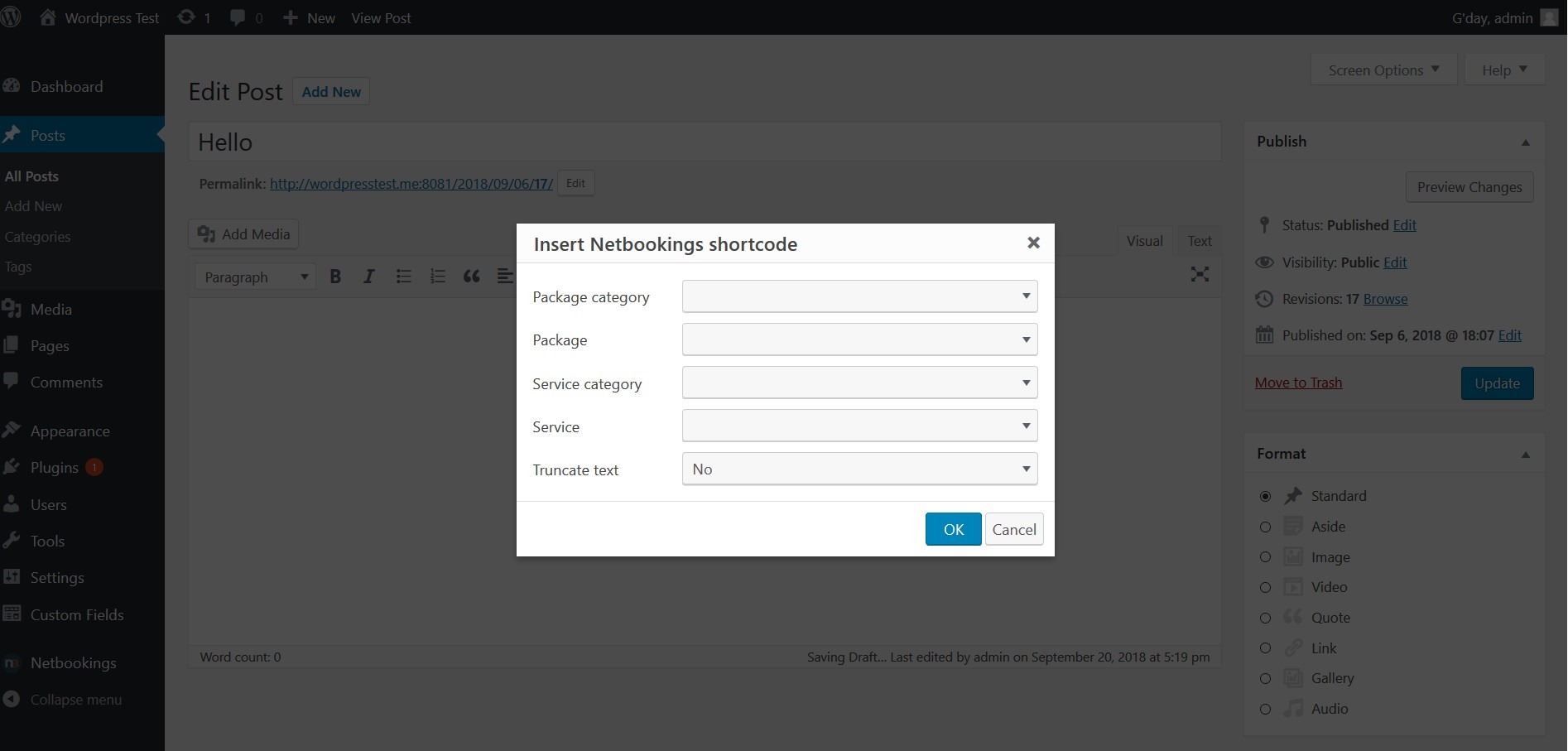Open Package dropdown

(859, 339)
